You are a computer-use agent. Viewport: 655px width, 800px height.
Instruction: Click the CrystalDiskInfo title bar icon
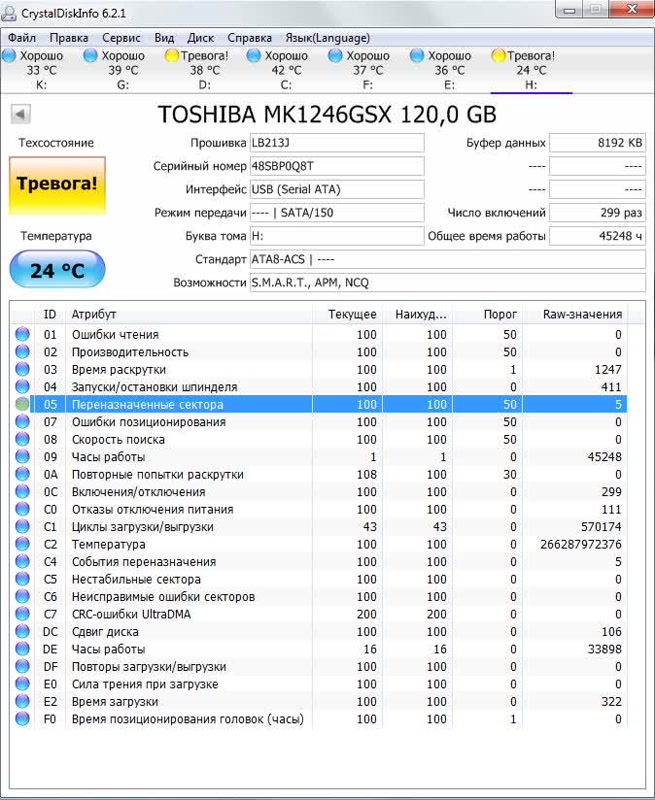tap(9, 13)
